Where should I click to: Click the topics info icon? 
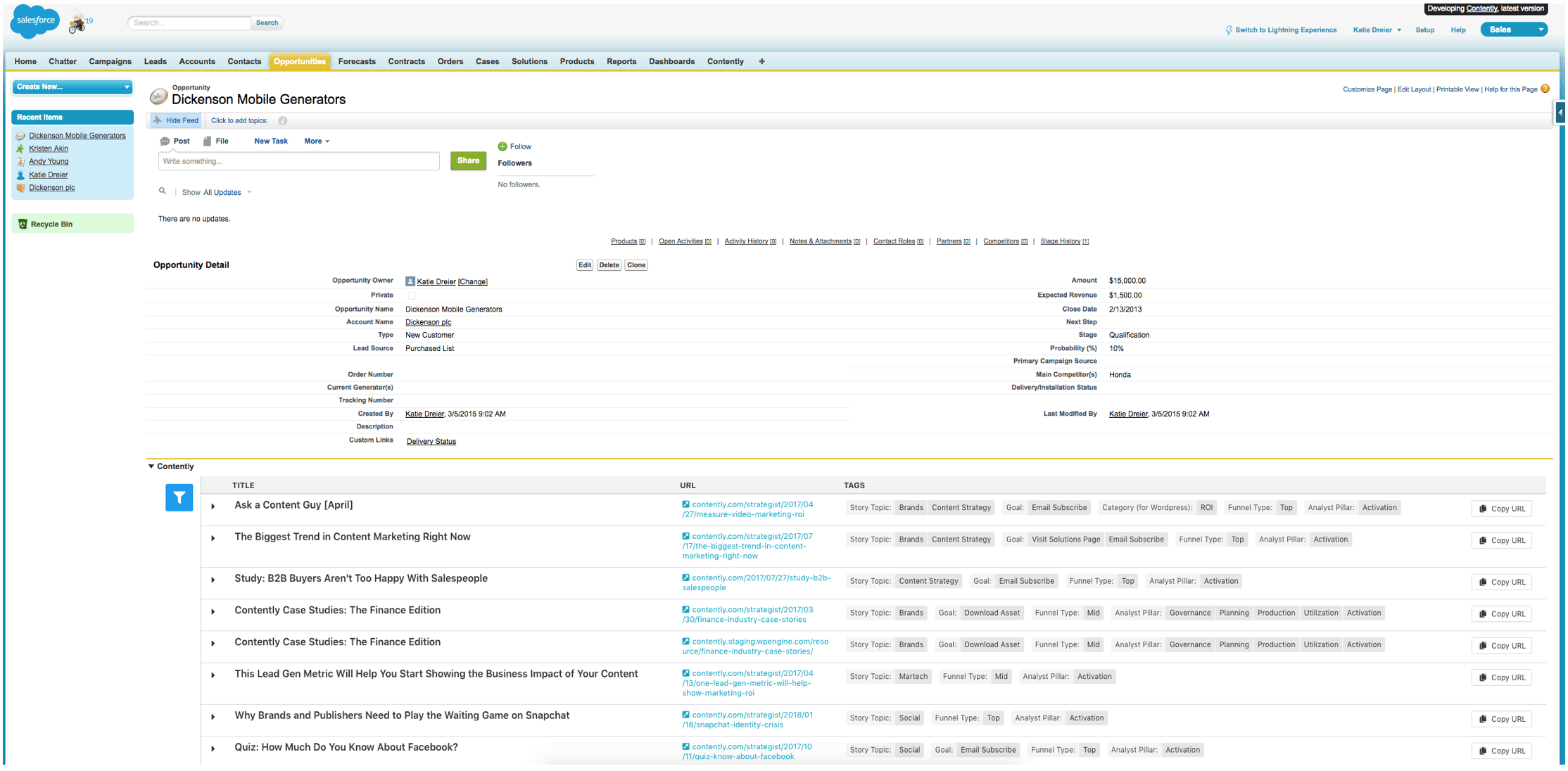click(282, 121)
